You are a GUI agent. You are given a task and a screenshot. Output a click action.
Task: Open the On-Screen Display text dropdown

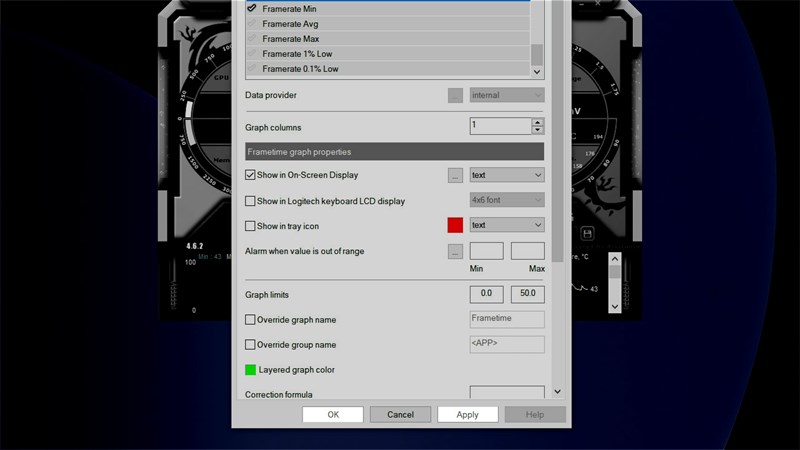(507, 175)
